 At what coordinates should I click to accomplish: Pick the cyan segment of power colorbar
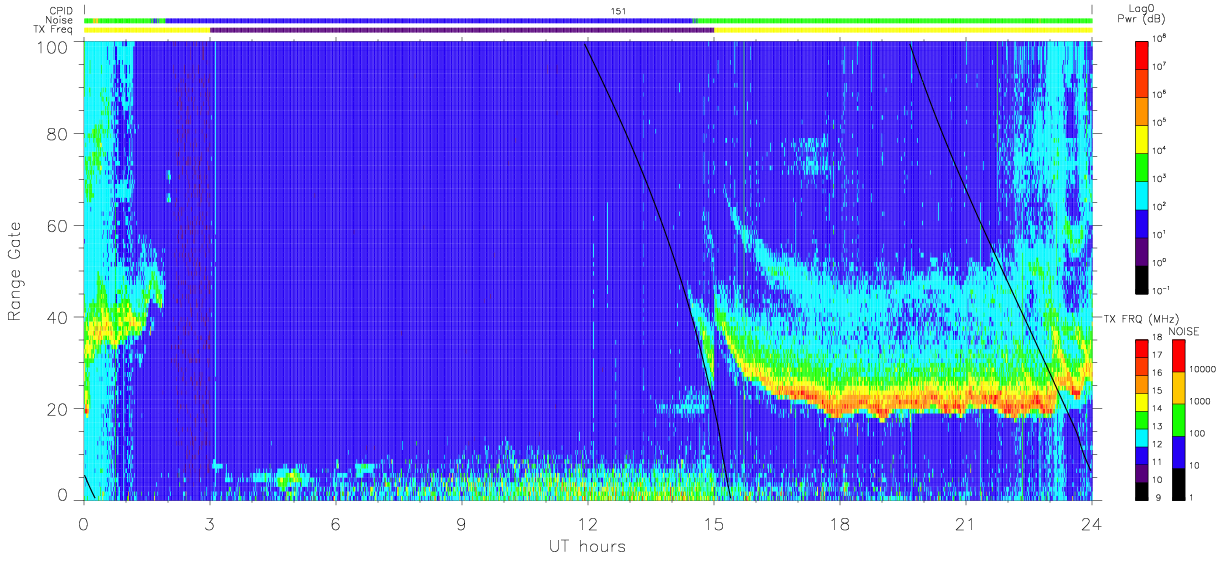coord(1142,194)
